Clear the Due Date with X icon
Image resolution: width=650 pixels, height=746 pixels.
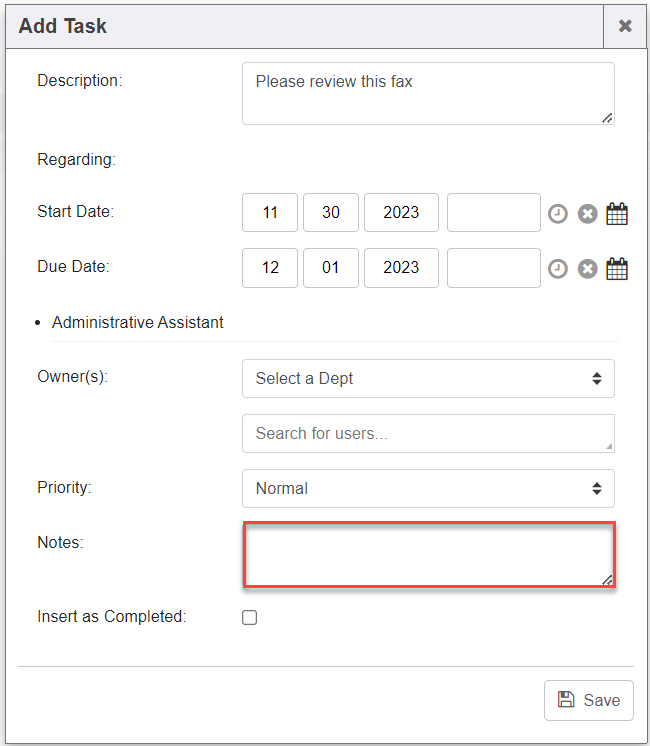click(588, 268)
